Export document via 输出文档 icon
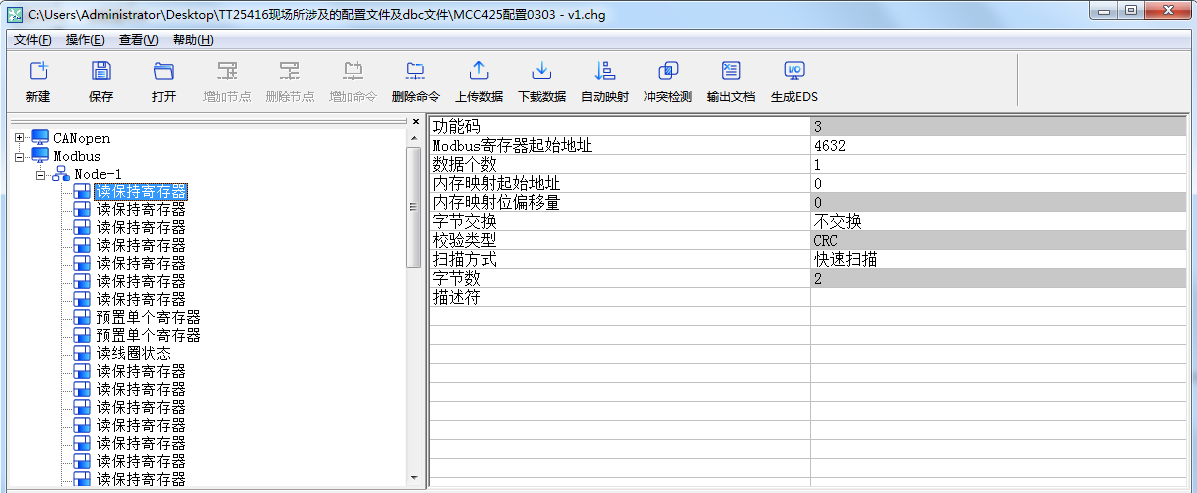 (731, 72)
